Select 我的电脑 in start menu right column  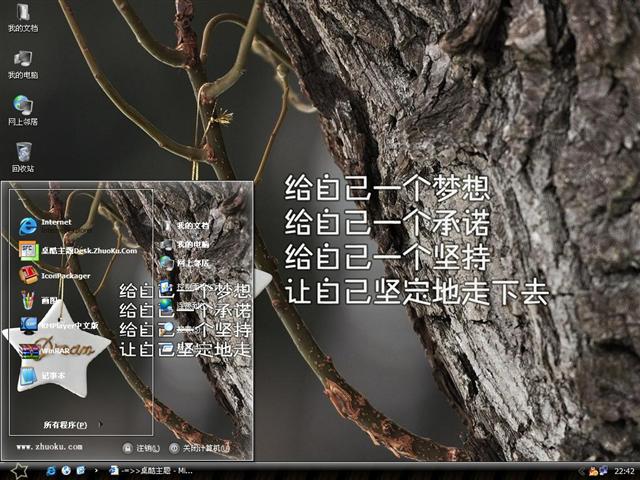click(184, 244)
